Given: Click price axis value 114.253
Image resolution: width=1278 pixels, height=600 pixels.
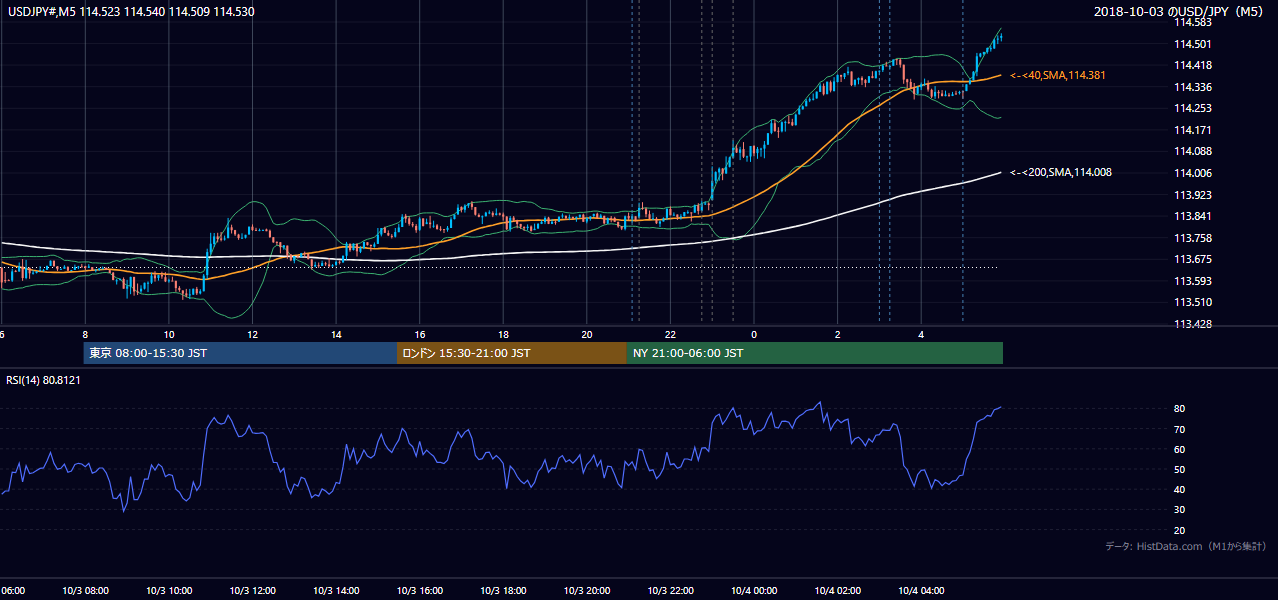Looking at the screenshot, I should pos(1193,108).
